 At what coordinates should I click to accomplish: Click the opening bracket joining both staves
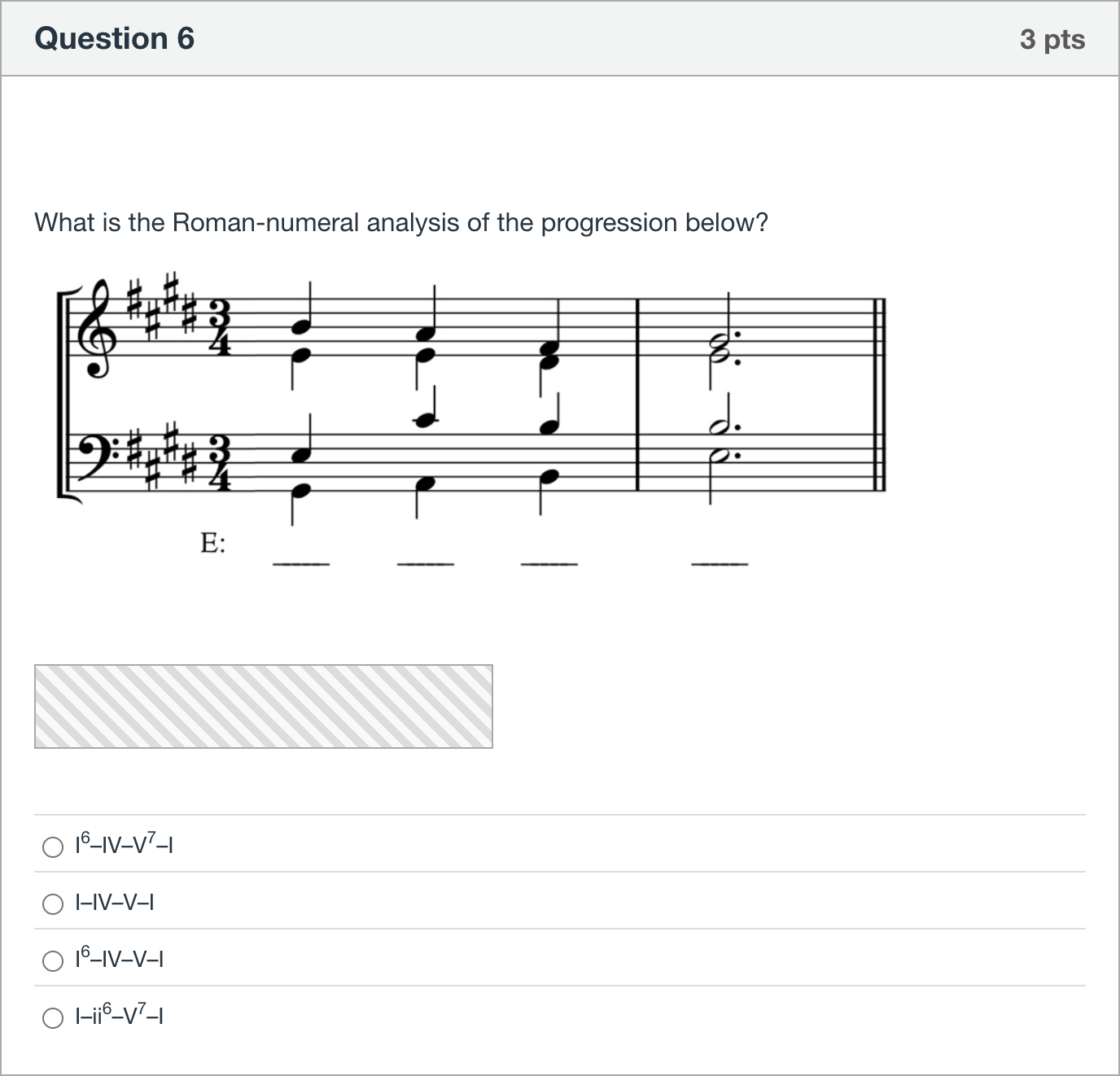[62, 395]
